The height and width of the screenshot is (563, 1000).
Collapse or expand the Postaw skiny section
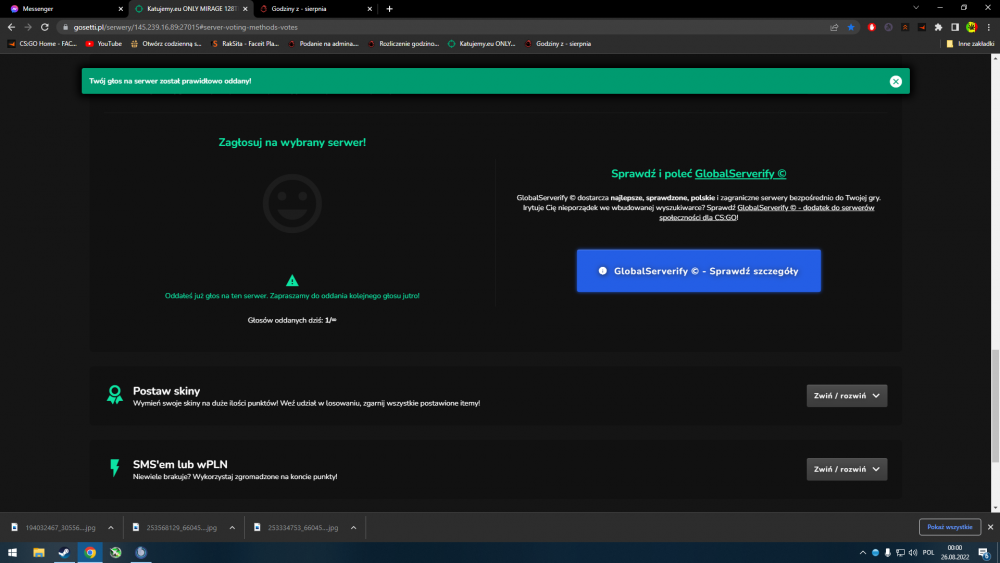click(846, 396)
